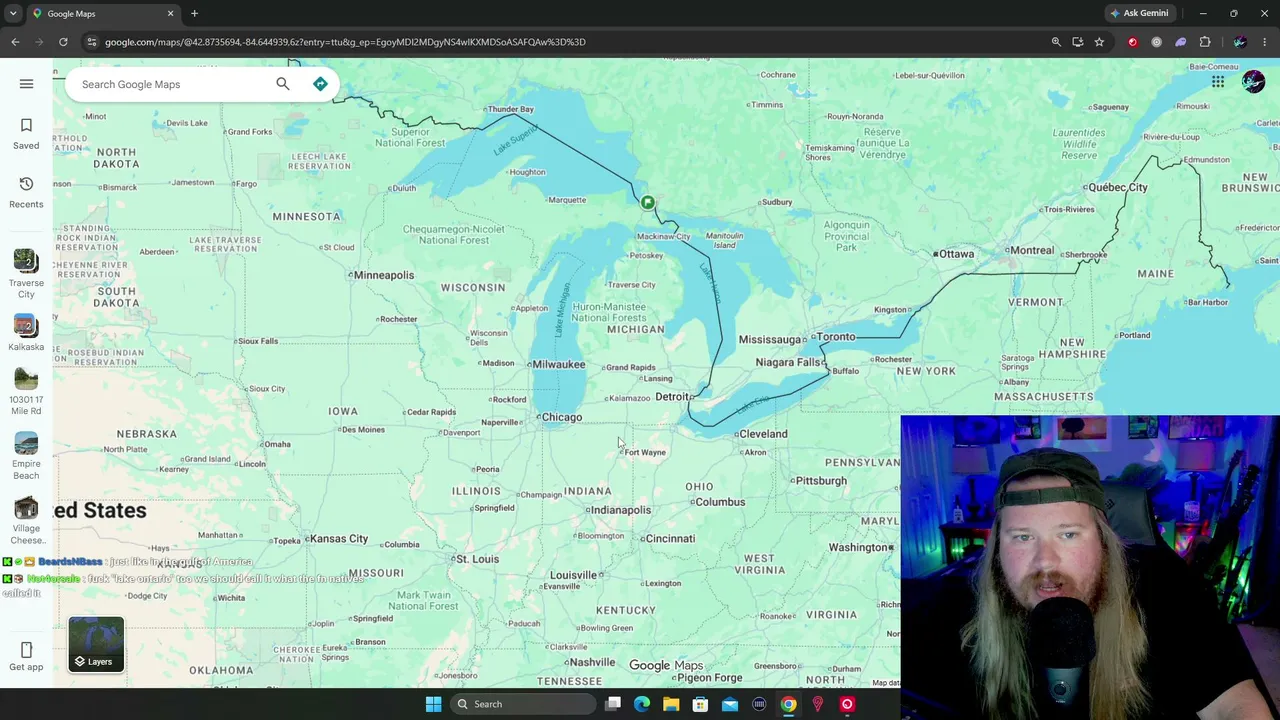
Task: Click the purple extension icon in toolbar
Action: pos(1181,42)
